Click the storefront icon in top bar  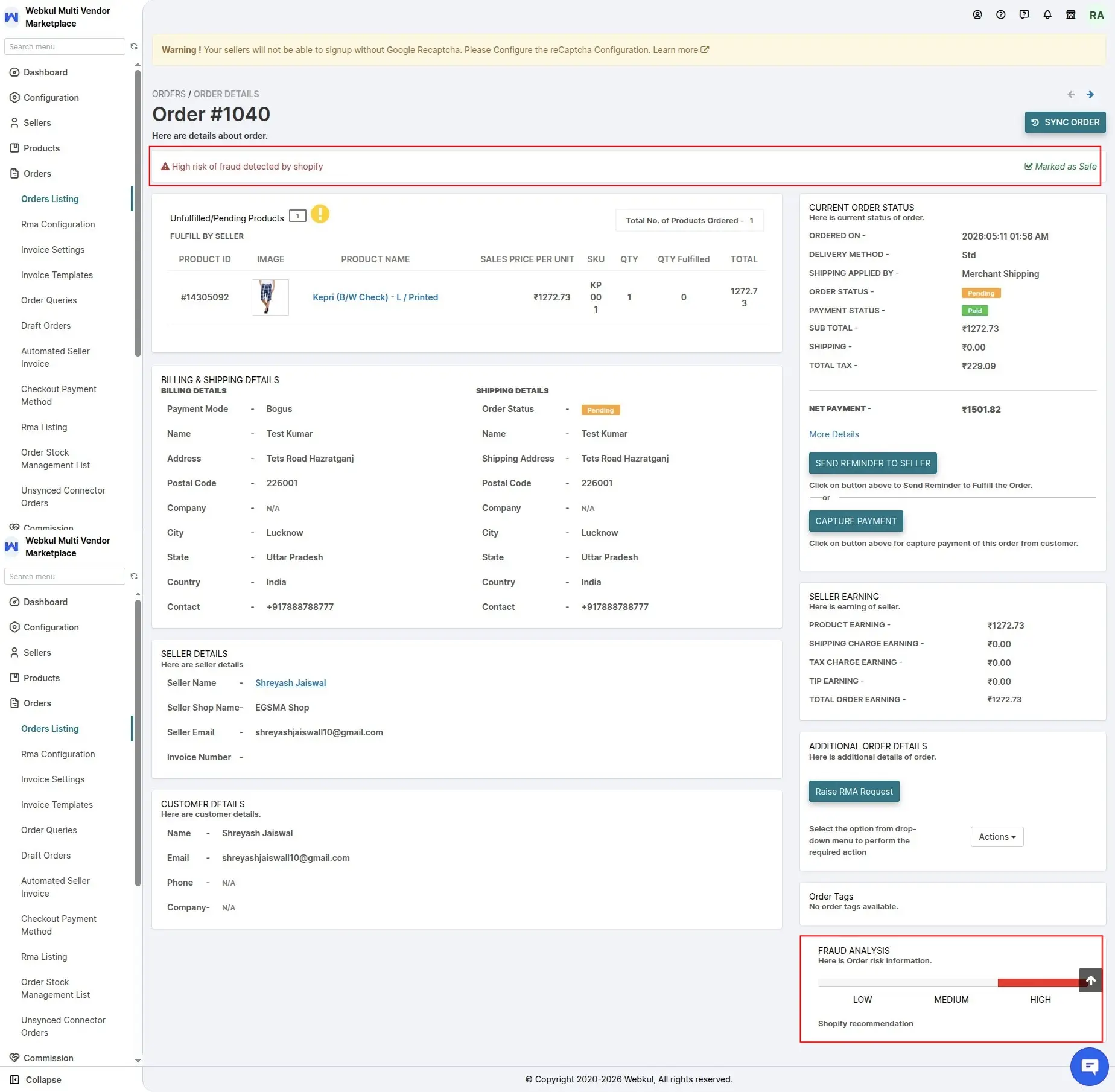(1071, 15)
